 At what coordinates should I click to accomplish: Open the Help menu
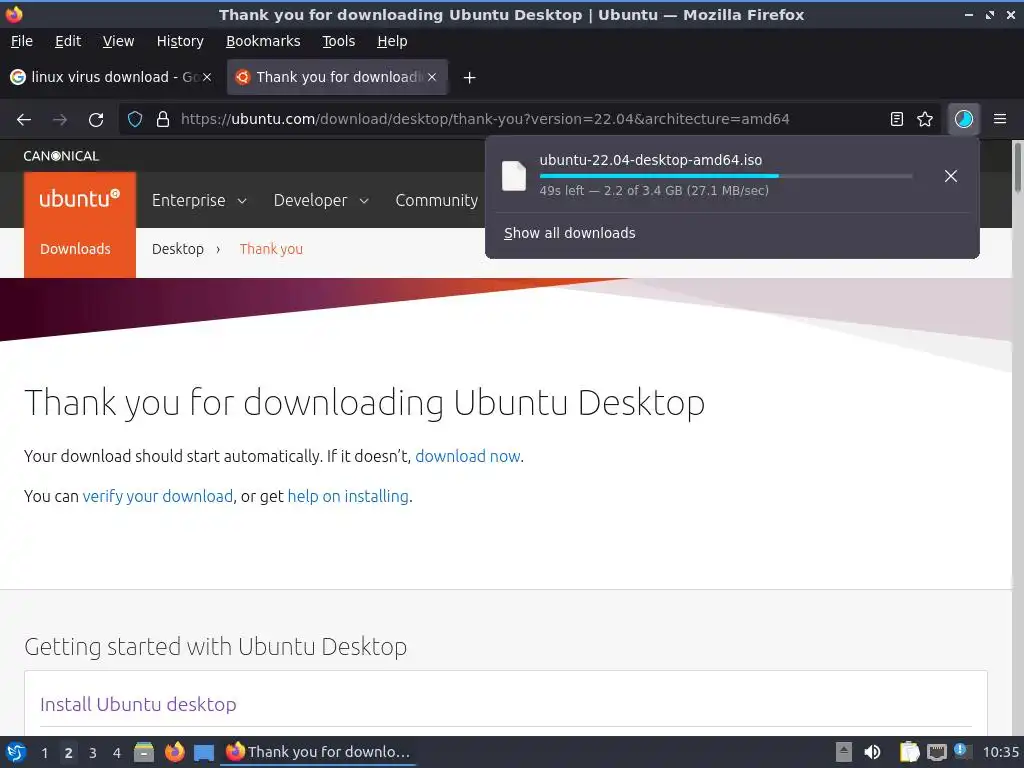[392, 41]
